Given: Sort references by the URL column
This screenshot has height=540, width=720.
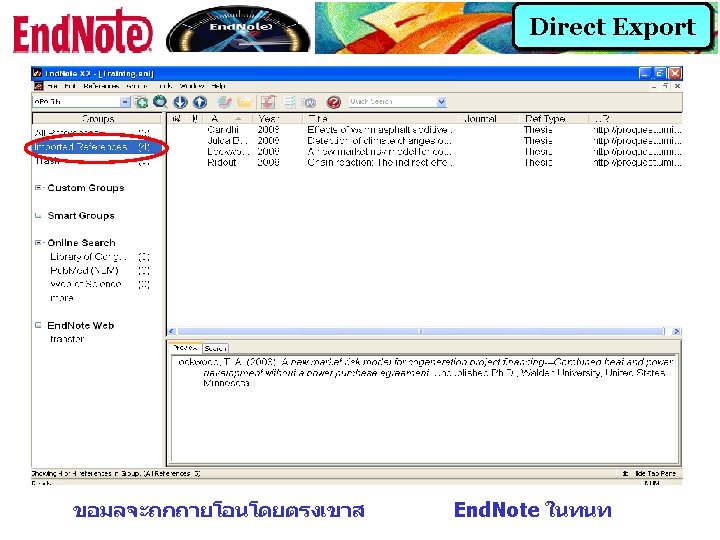Looking at the screenshot, I should tap(635, 119).
